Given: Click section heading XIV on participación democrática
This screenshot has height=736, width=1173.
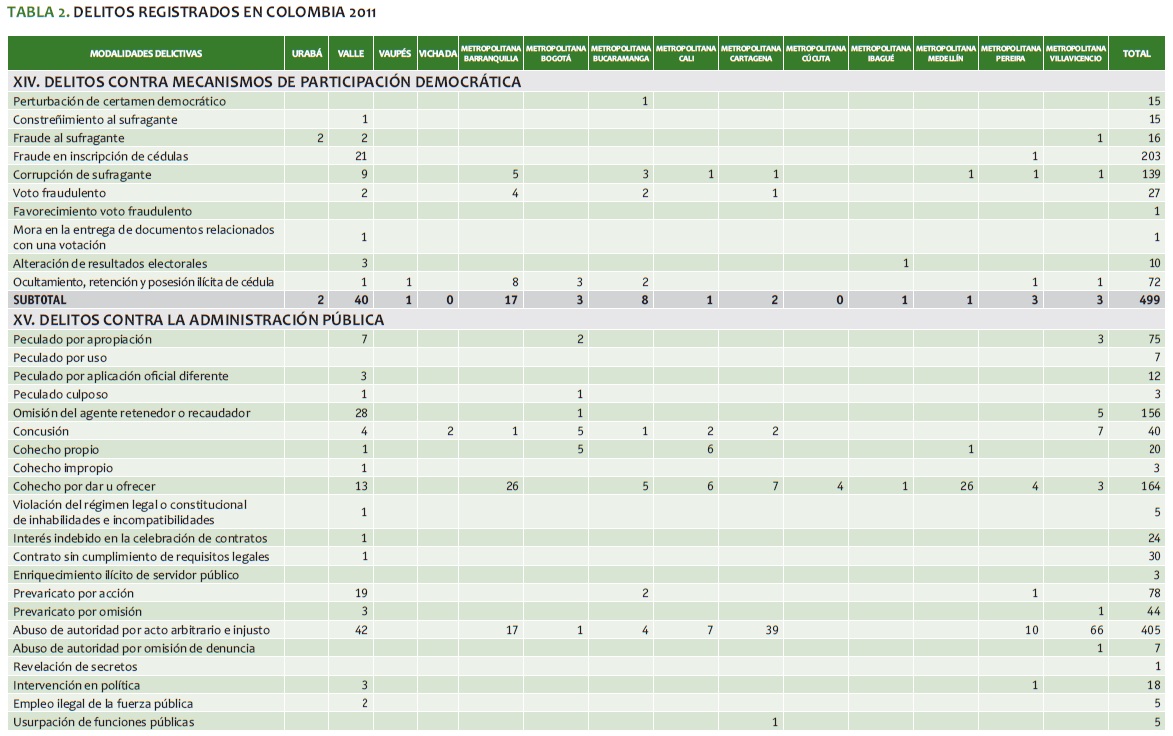Looking at the screenshot, I should (x=266, y=82).
